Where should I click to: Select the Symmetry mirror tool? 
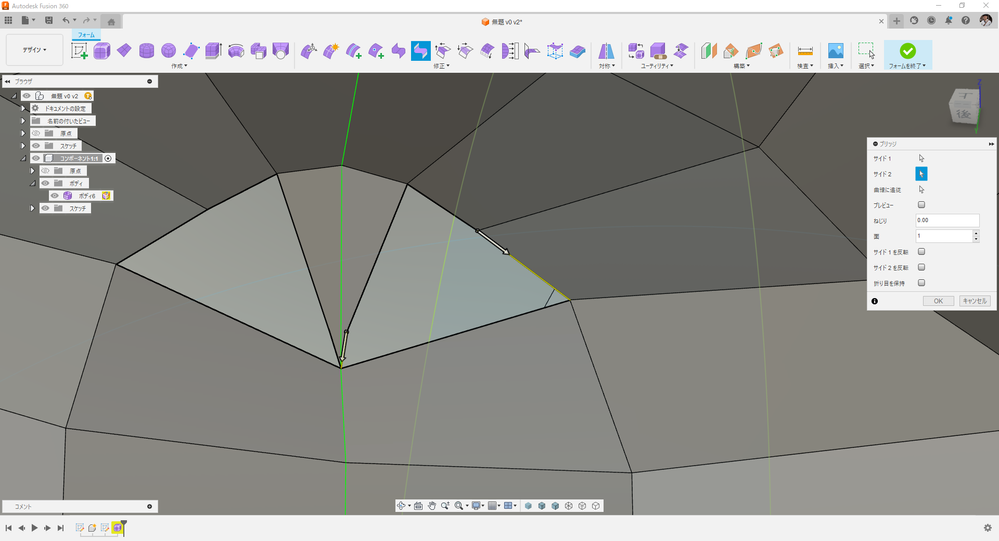(606, 51)
